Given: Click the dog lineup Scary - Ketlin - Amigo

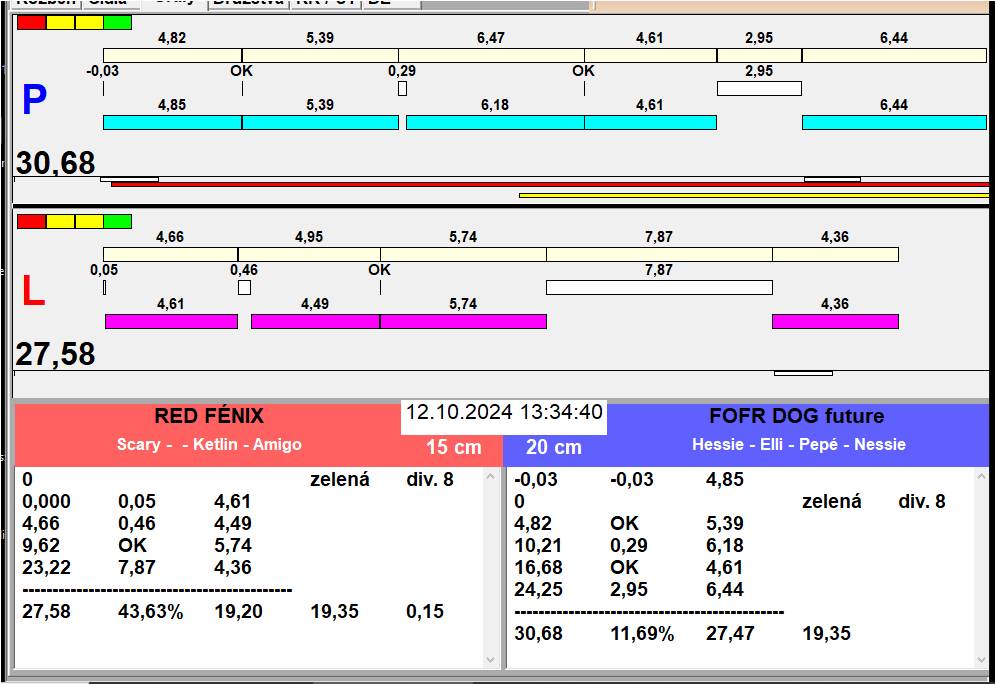Looking at the screenshot, I should coord(209,444).
